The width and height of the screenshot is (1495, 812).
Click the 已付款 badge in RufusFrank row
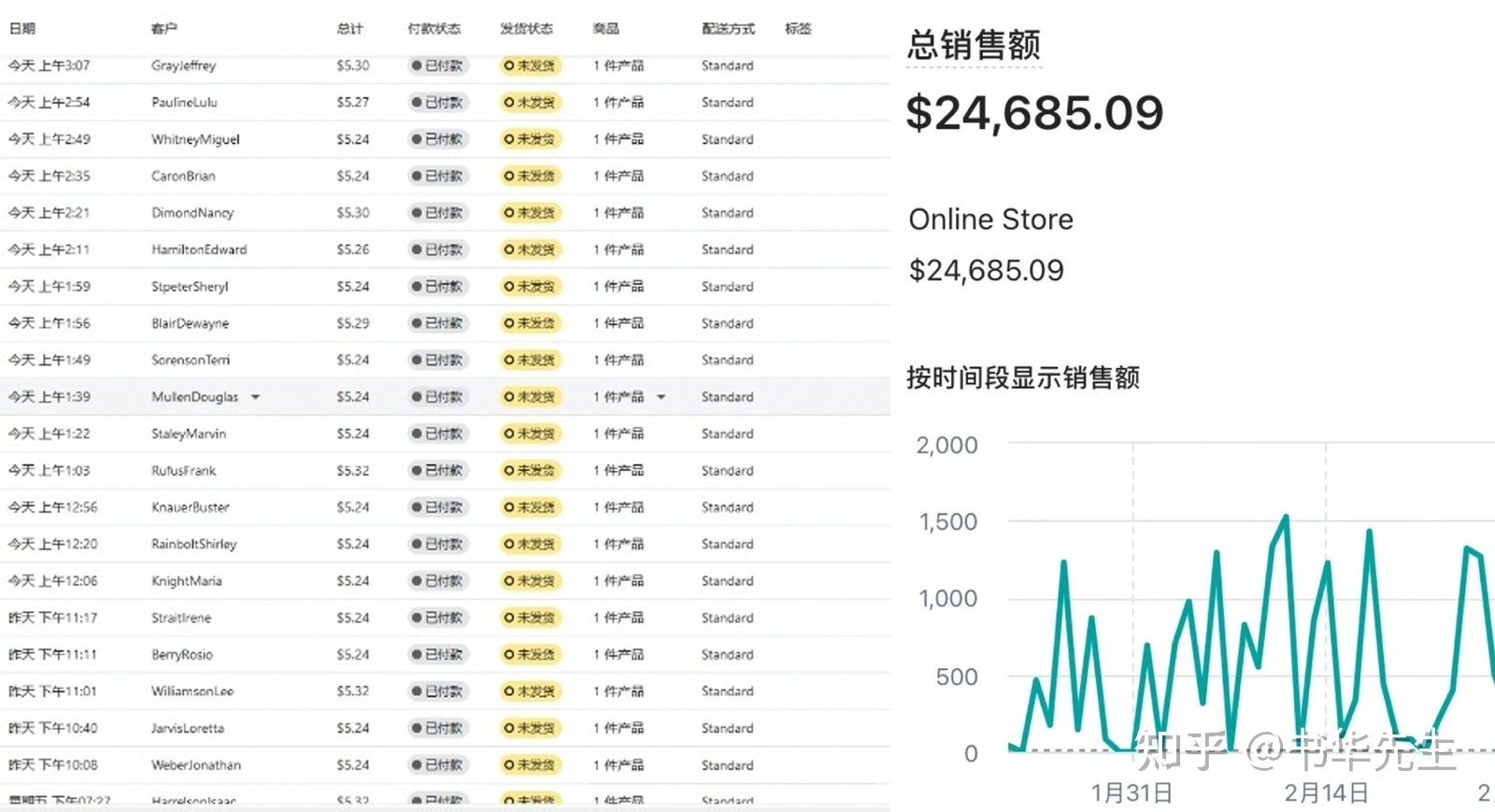[x=437, y=471]
